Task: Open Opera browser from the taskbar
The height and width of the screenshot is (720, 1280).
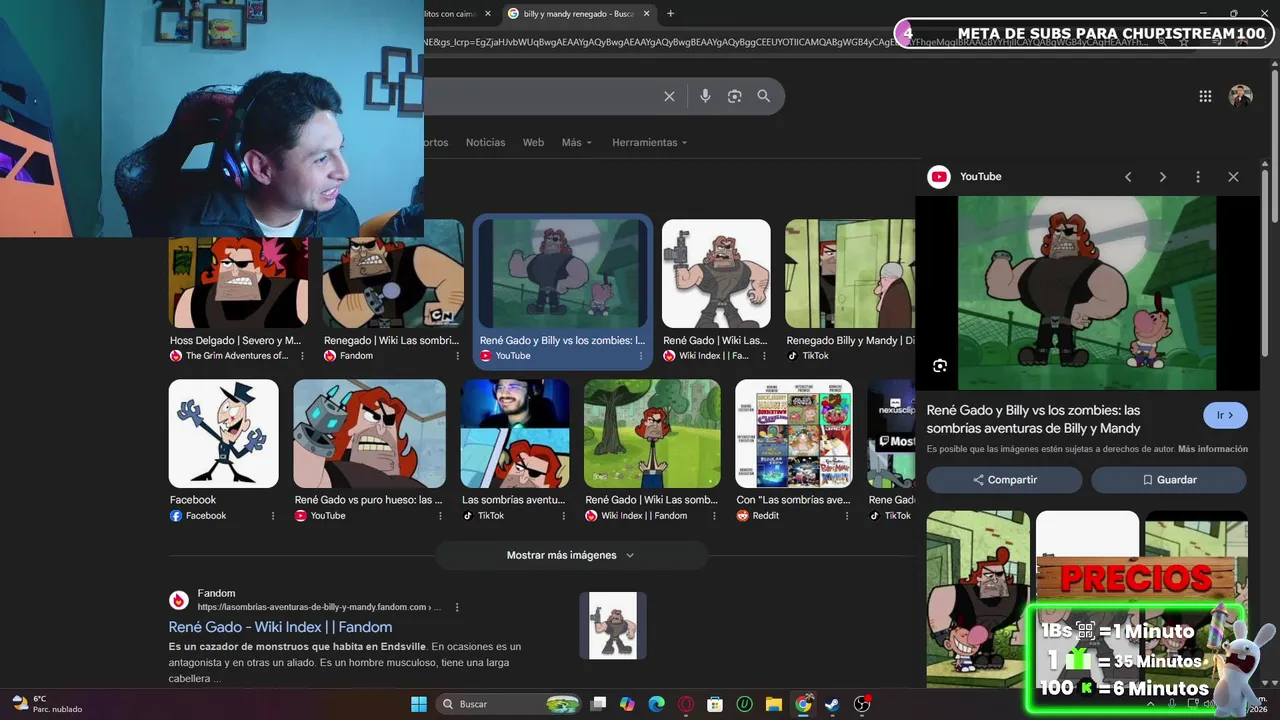Action: (686, 704)
